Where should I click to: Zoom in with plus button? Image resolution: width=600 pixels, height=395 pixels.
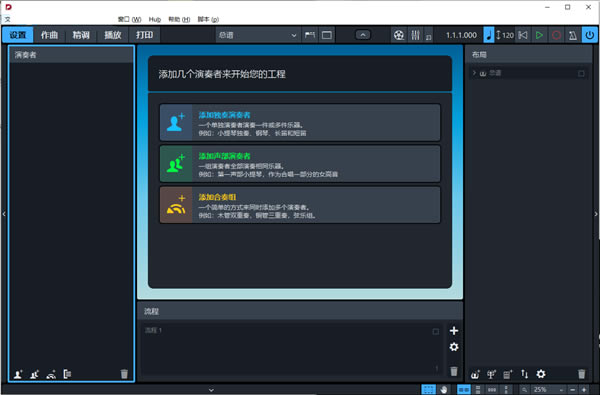pyautogui.click(x=584, y=390)
